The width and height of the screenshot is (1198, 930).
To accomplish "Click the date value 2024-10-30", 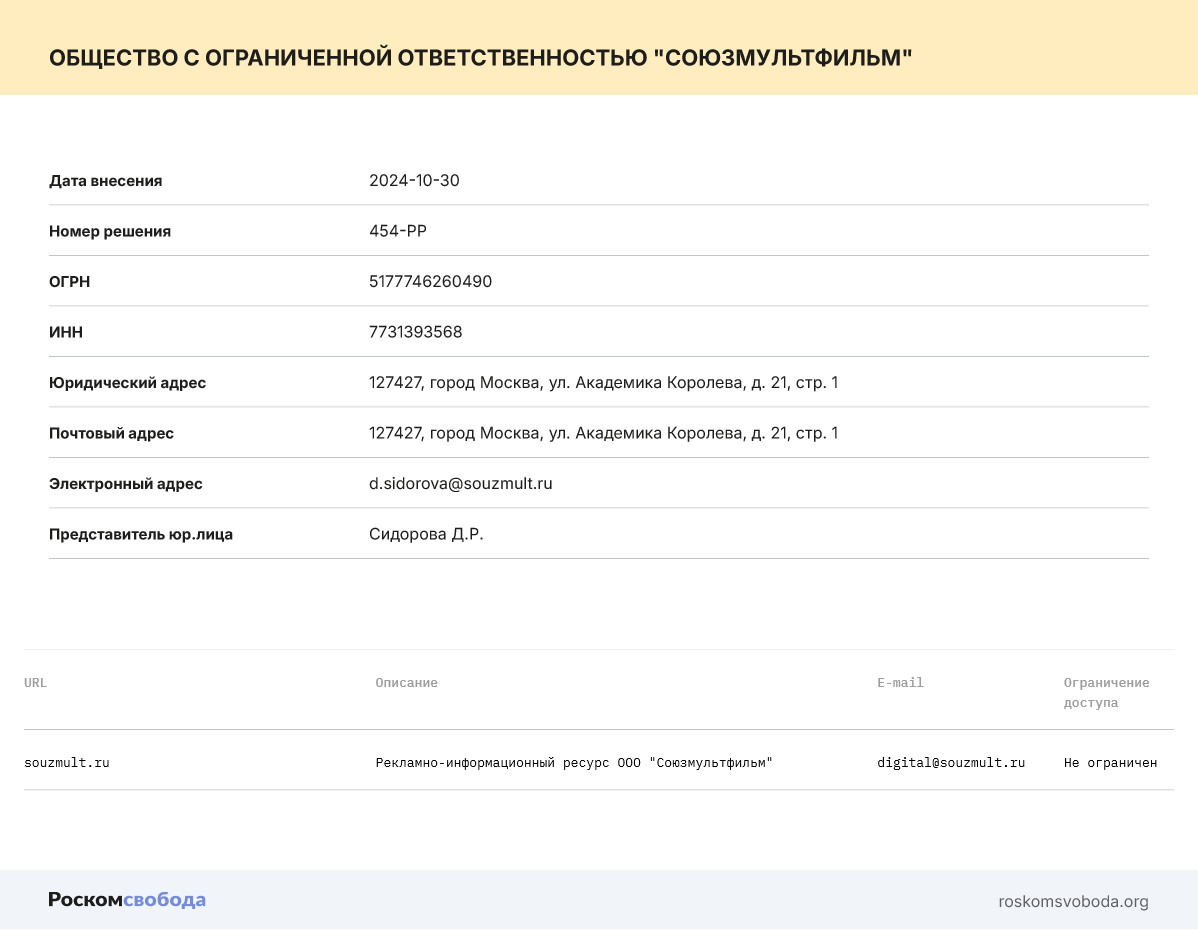I will pos(414,180).
